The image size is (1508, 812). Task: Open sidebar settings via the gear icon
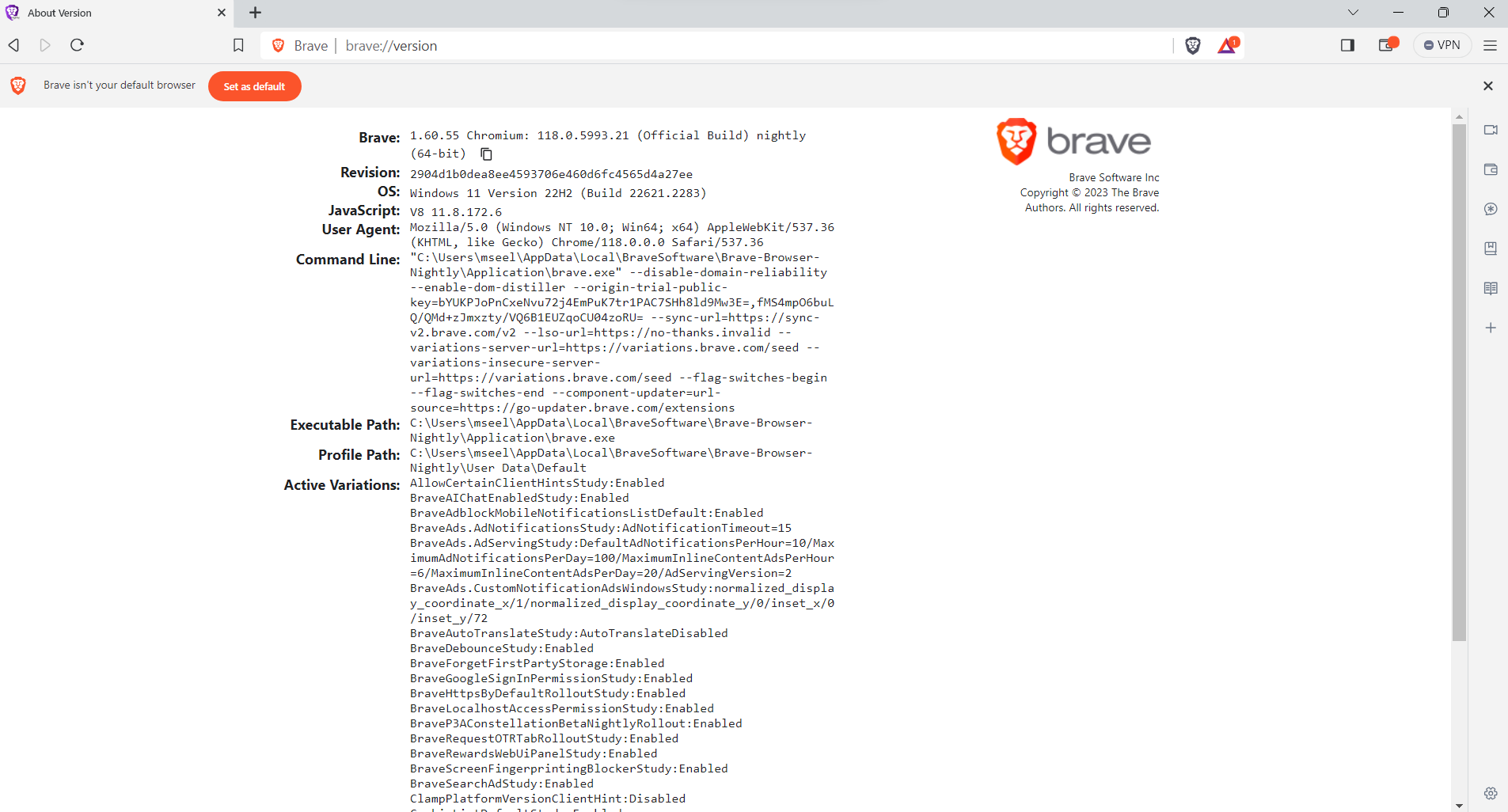tap(1491, 793)
